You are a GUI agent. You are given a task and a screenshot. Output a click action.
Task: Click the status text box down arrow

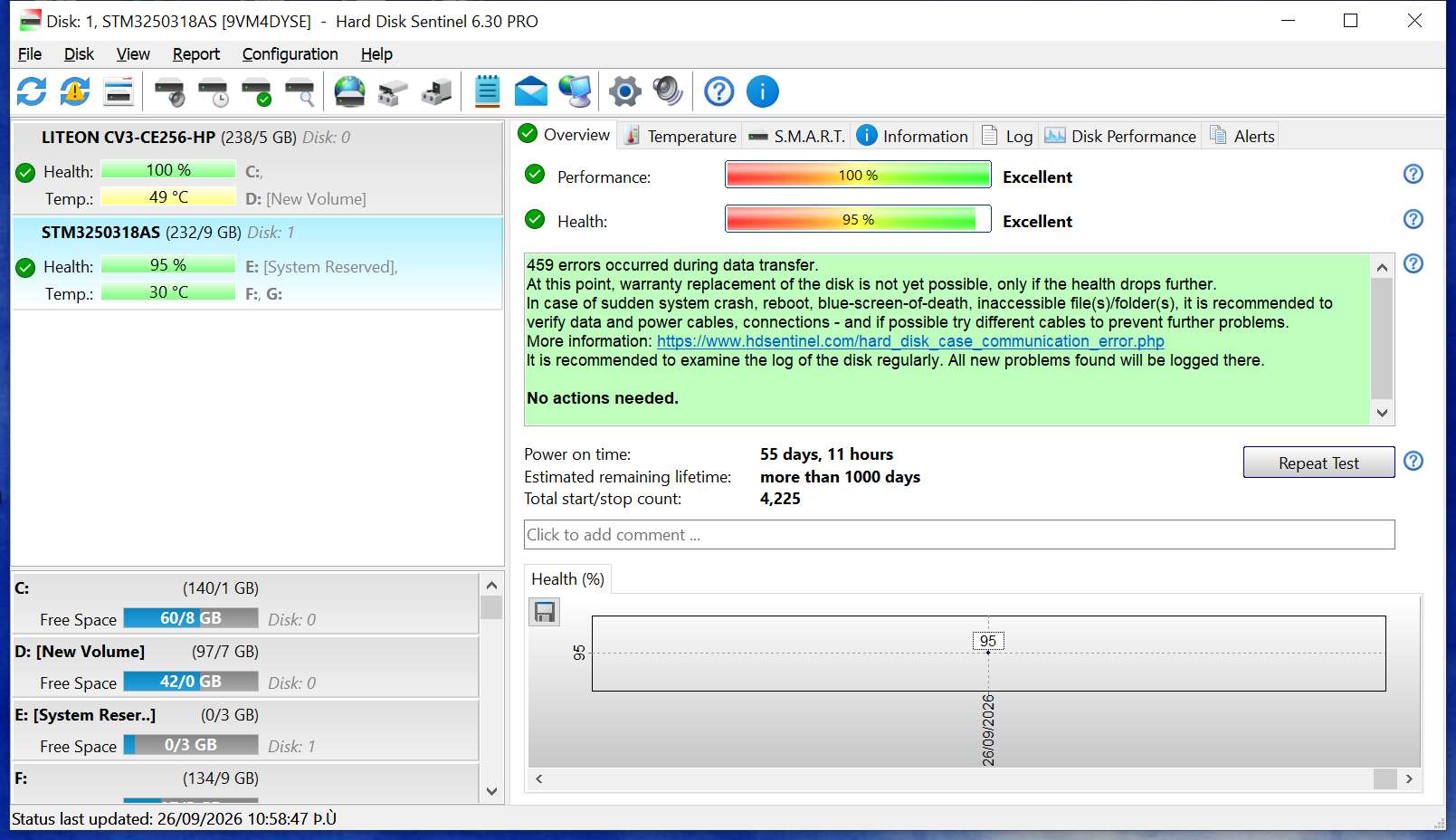pos(1382,413)
